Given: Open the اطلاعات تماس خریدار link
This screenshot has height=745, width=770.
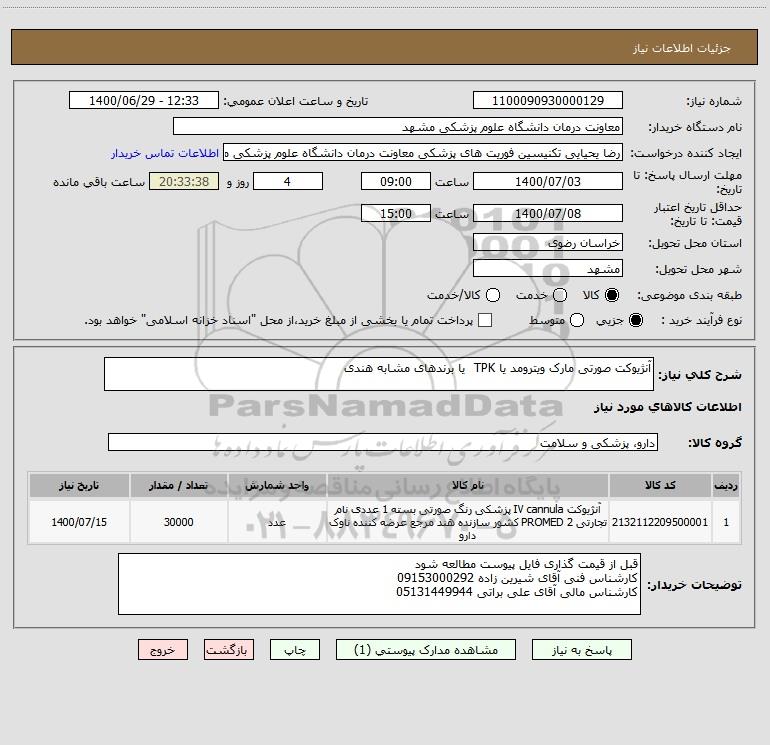Looking at the screenshot, I should 165,153.
